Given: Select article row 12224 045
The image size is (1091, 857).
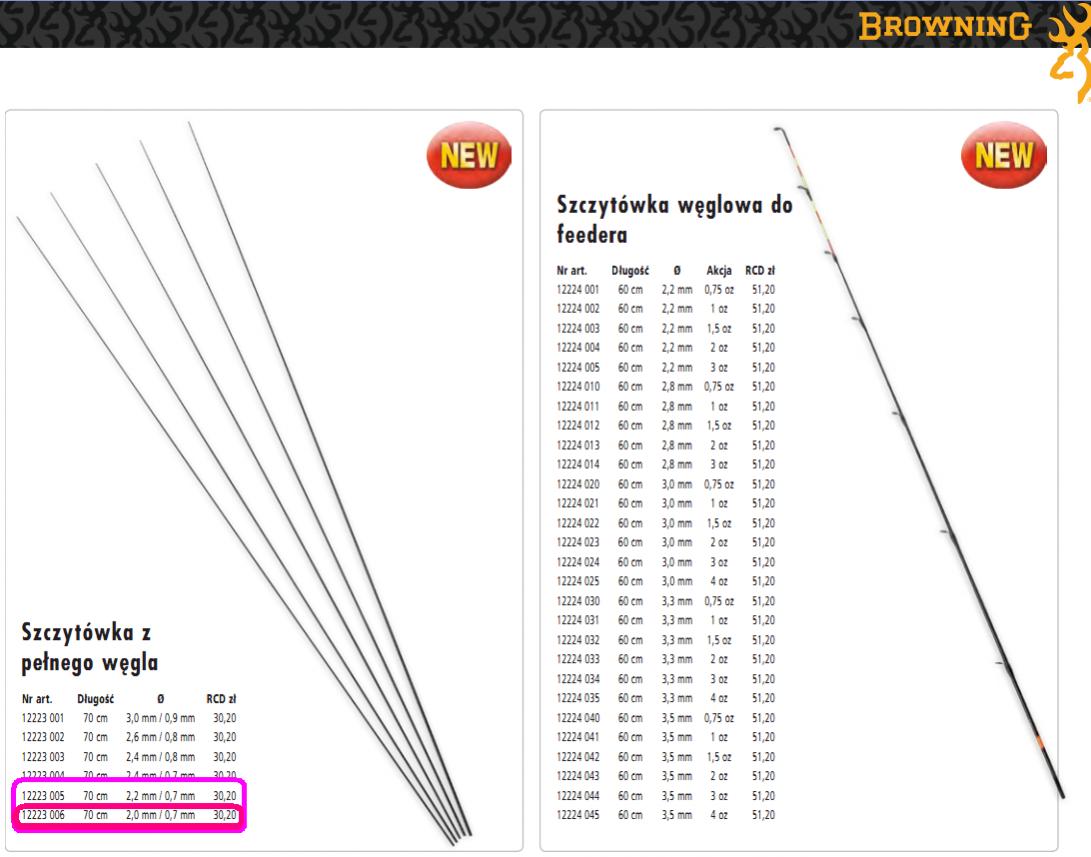Looking at the screenshot, I should coord(665,815).
